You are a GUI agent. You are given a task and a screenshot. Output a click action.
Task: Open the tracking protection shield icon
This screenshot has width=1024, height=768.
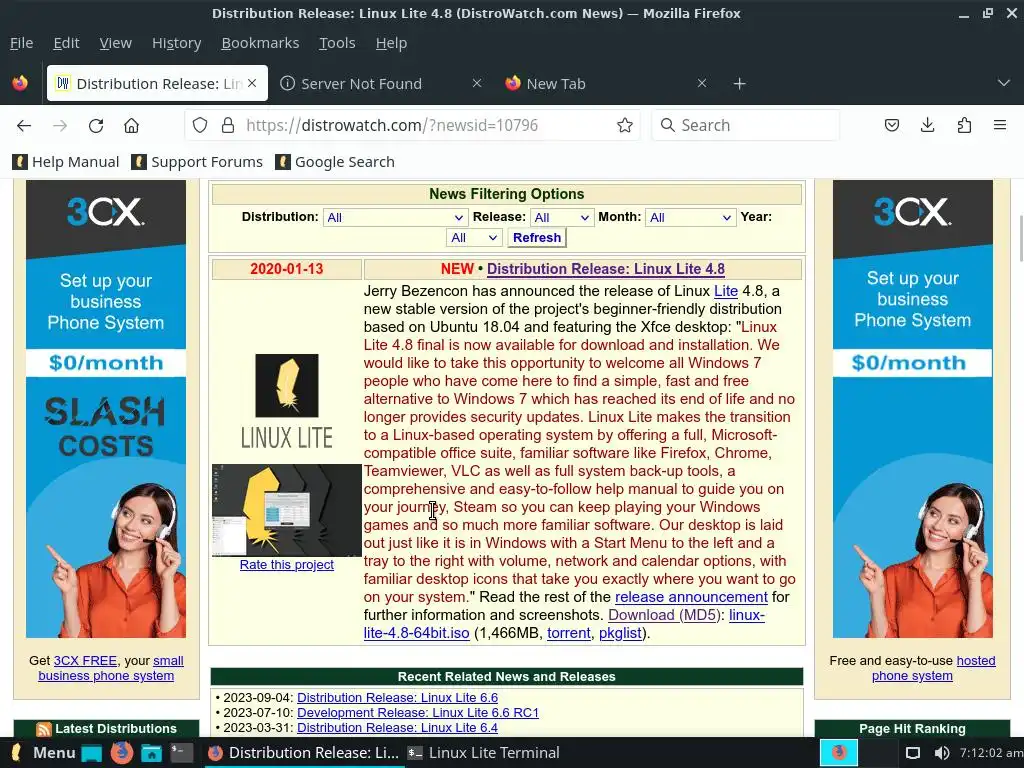coord(200,125)
